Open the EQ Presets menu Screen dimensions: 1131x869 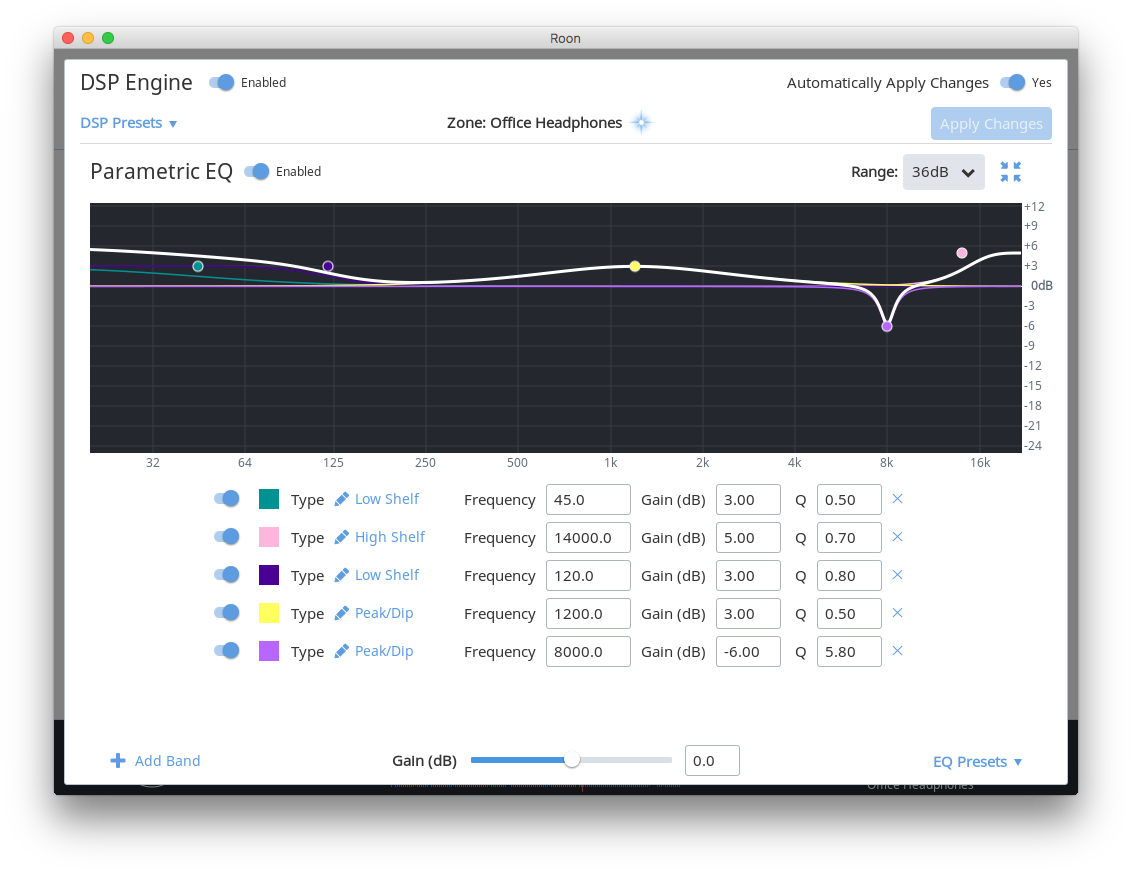tap(977, 761)
